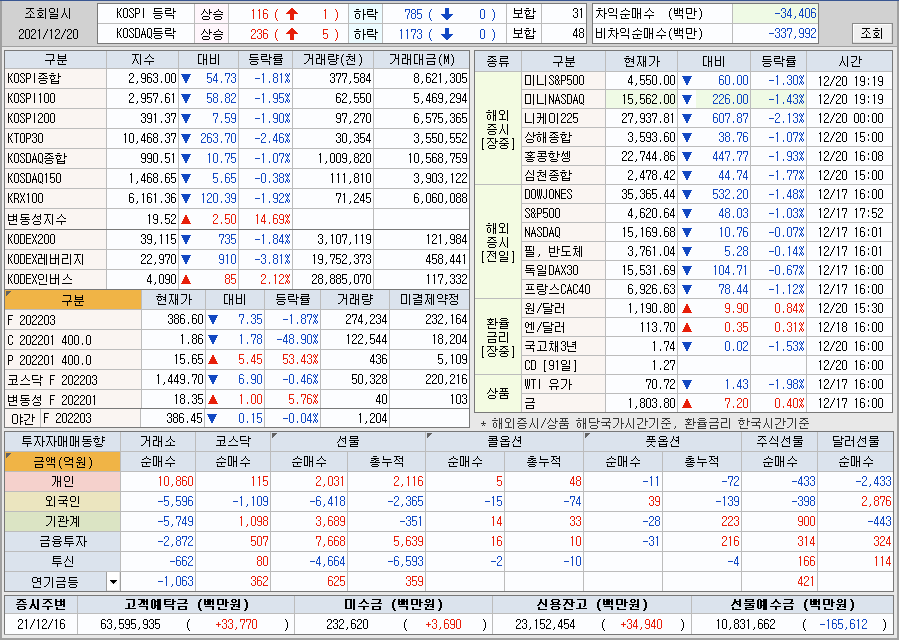
Task: Select the 풋옵션 column header
Action: pos(662,442)
